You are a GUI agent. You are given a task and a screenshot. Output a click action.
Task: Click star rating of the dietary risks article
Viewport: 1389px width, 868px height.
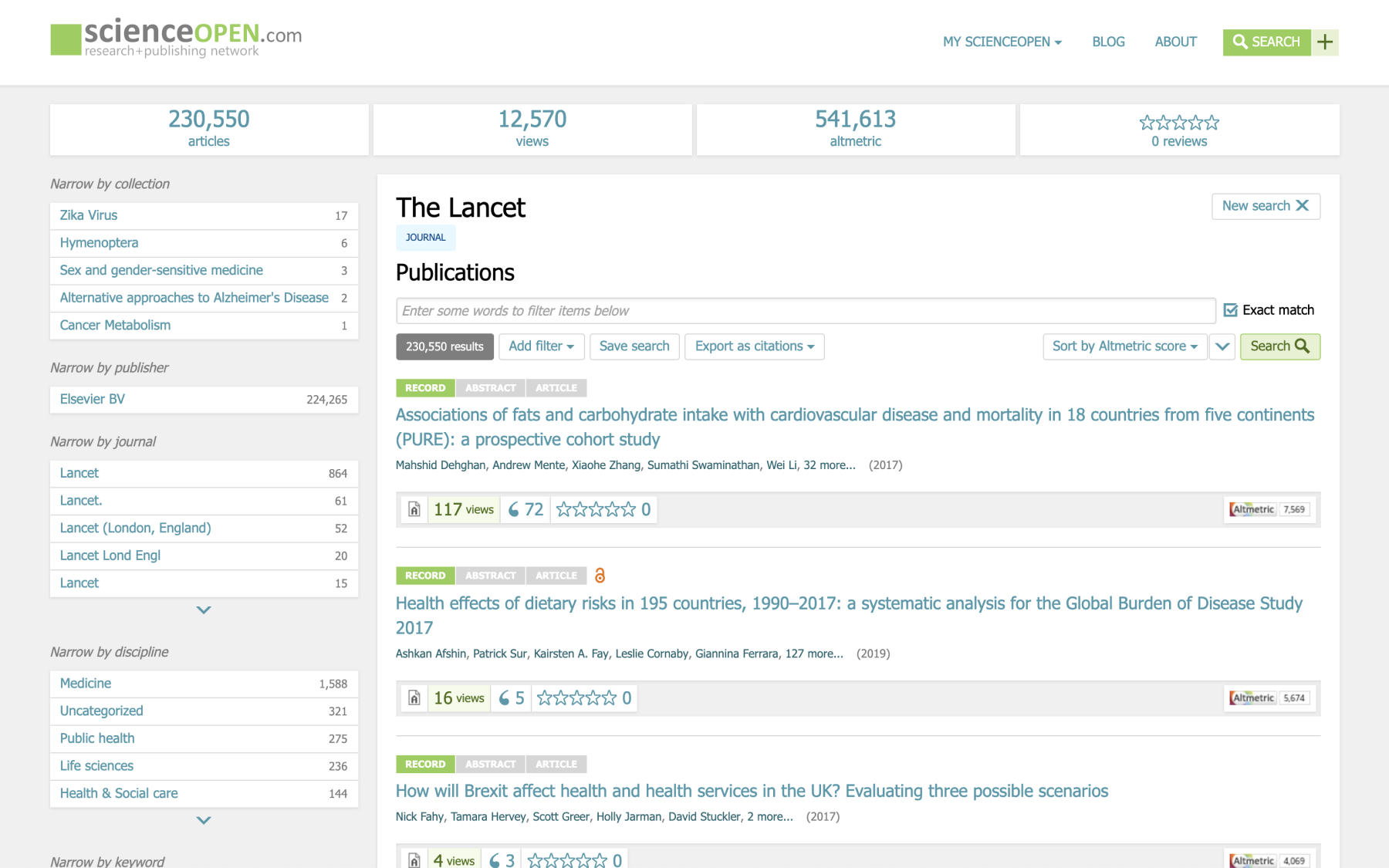point(576,698)
